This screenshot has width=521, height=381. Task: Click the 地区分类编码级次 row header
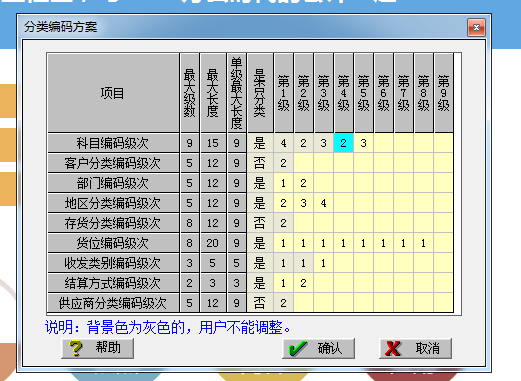113,203
